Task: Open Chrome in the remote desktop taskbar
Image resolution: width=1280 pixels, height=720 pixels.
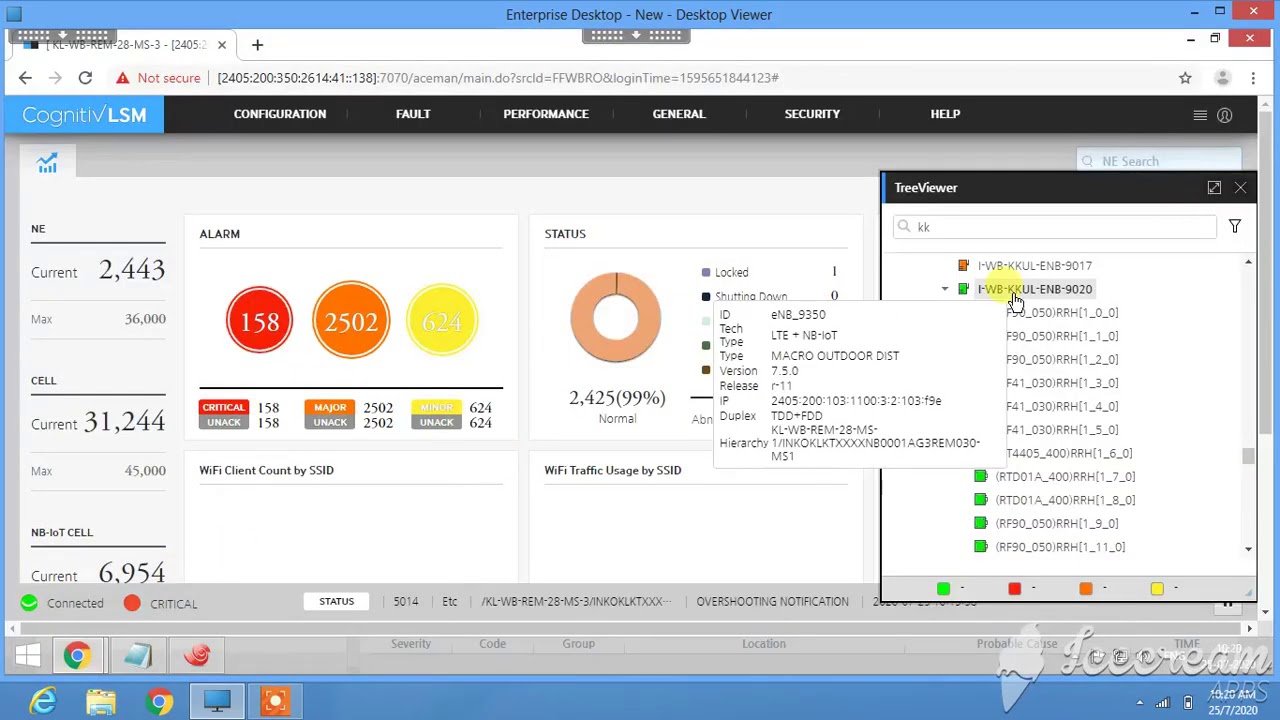Action: coord(77,656)
